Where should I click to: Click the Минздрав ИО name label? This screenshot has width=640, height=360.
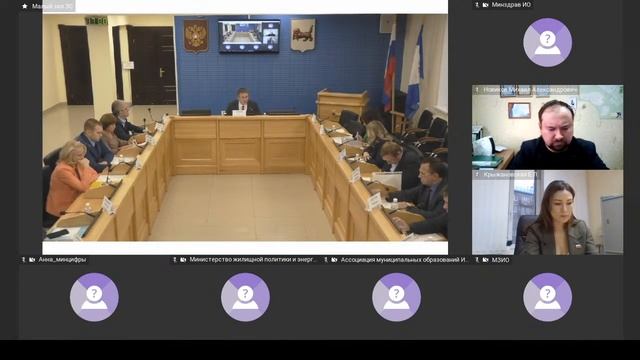tap(511, 5)
